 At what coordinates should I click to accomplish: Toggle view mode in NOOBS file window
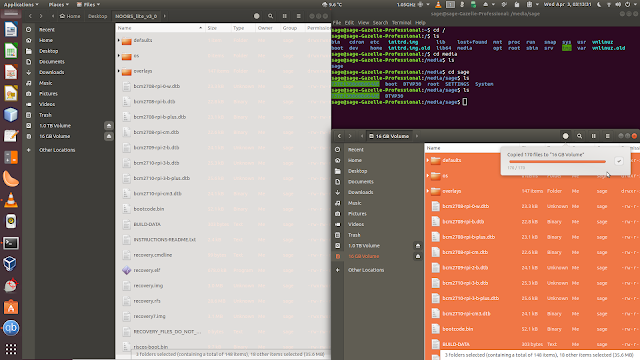coord(284,16)
